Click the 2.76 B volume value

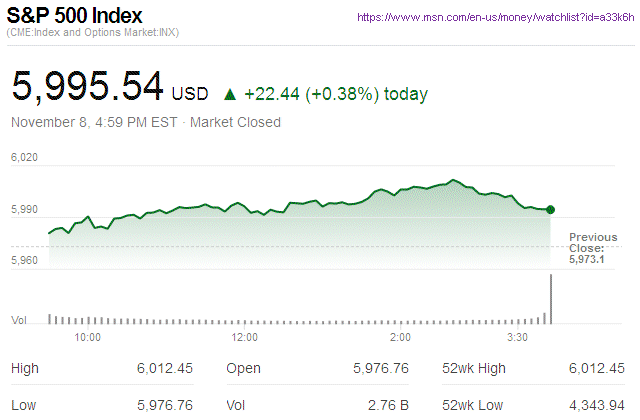click(x=389, y=406)
